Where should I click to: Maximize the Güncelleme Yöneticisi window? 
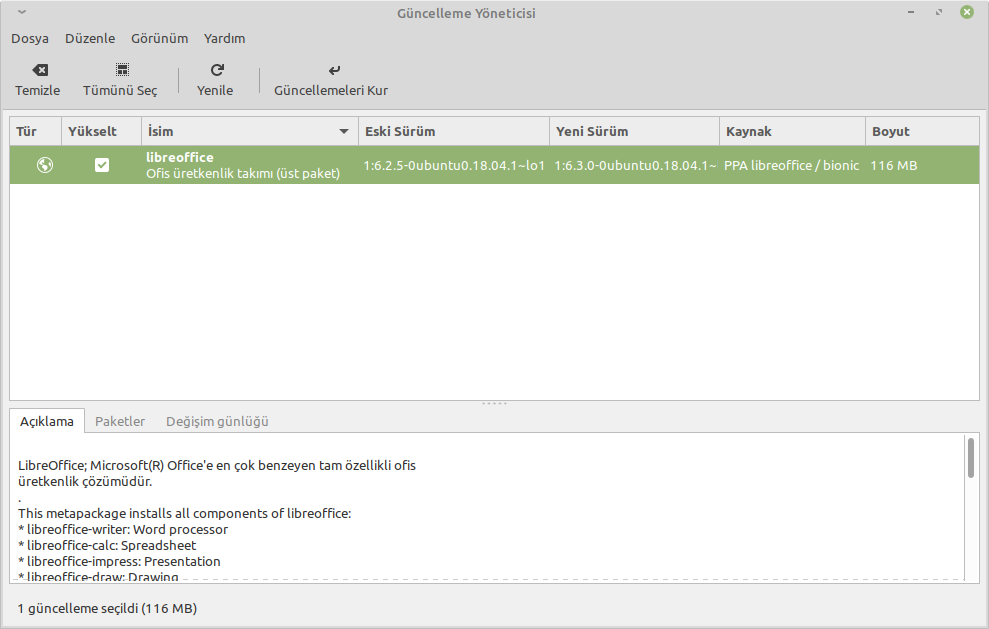point(939,12)
